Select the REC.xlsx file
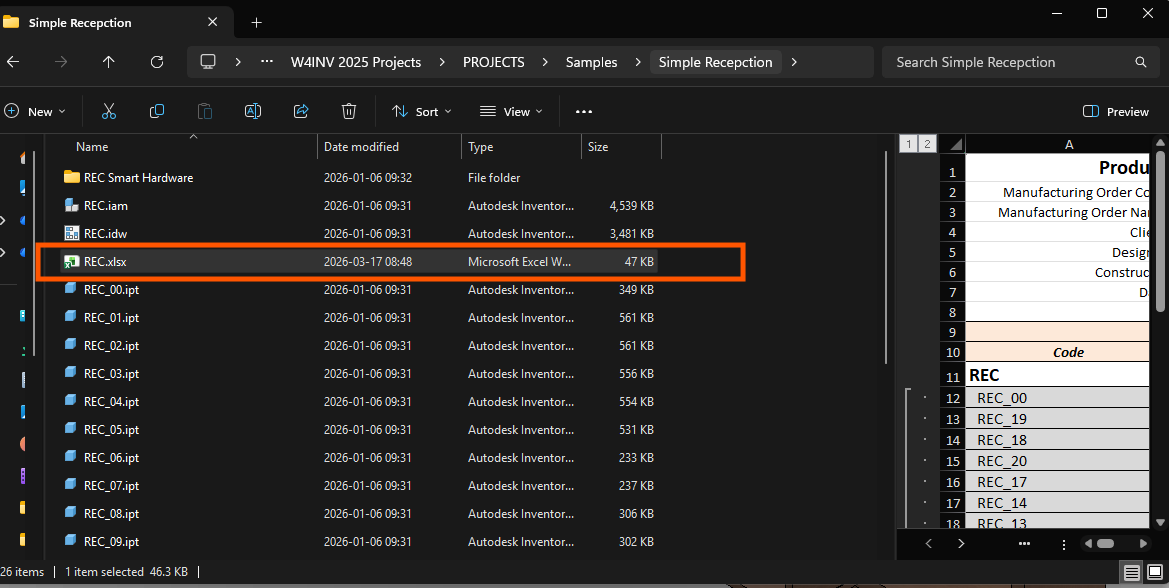The width and height of the screenshot is (1169, 588). pyautogui.click(x=359, y=262)
